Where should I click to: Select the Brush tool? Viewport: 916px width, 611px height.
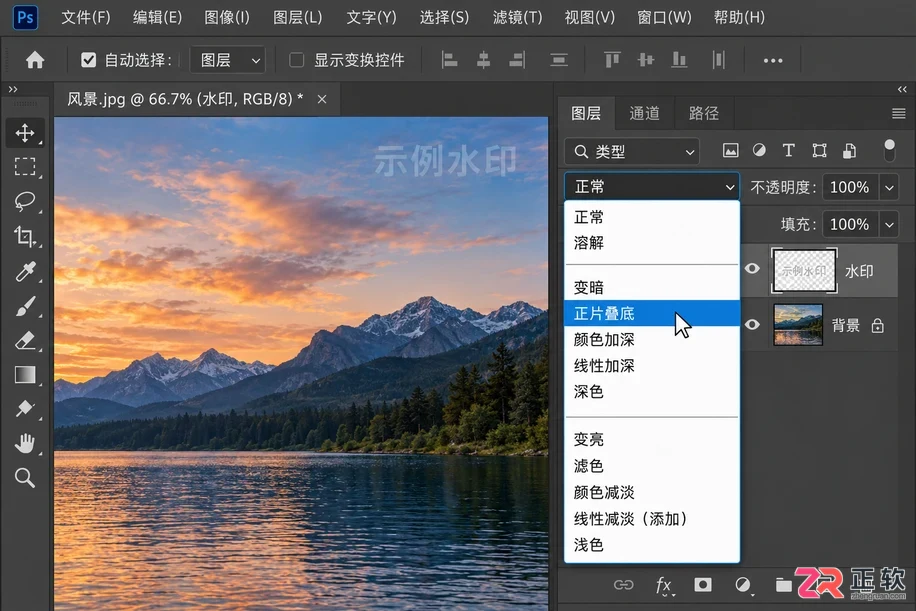coord(25,306)
